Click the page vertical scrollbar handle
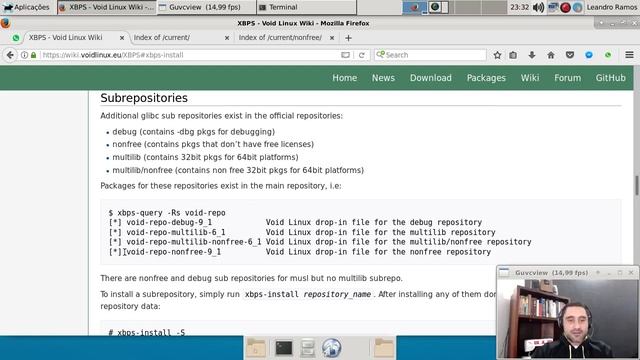The image size is (640, 360). 637,186
